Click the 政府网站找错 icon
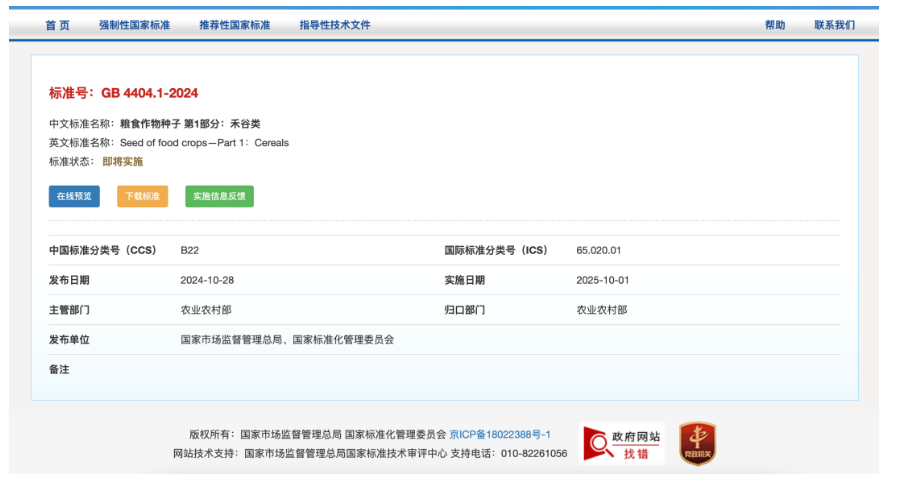The height and width of the screenshot is (490, 900). pyautogui.click(x=621, y=443)
